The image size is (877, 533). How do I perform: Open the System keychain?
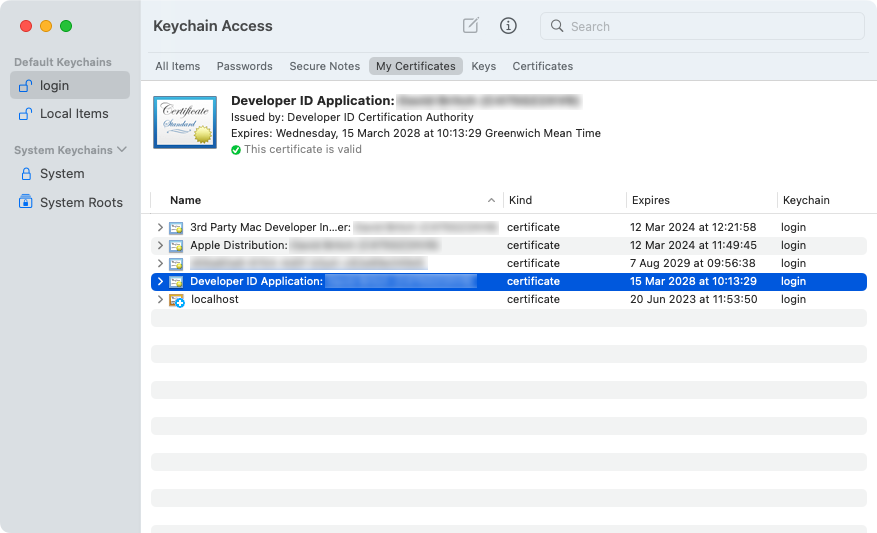(61, 174)
